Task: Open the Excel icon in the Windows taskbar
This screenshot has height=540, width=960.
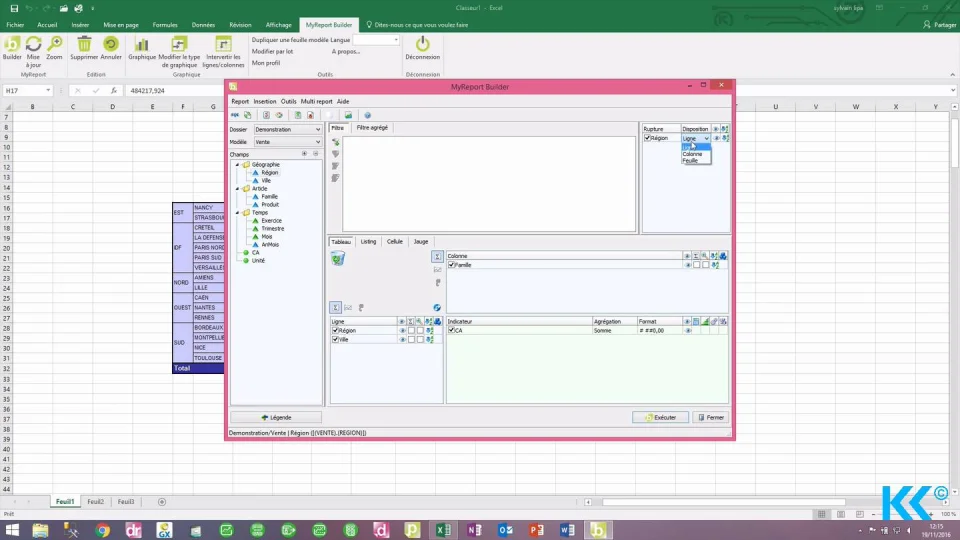Action: point(443,530)
